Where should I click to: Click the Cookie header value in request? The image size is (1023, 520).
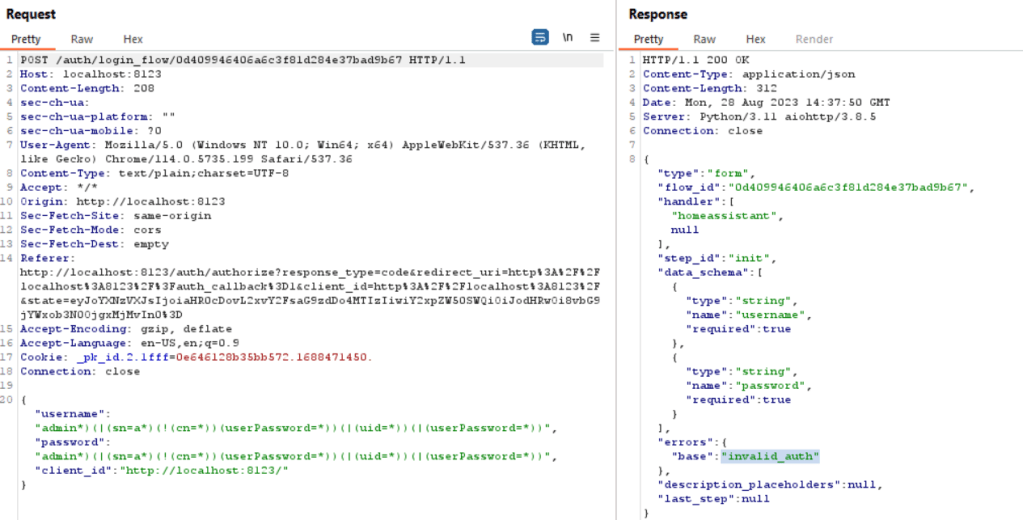[219, 356]
